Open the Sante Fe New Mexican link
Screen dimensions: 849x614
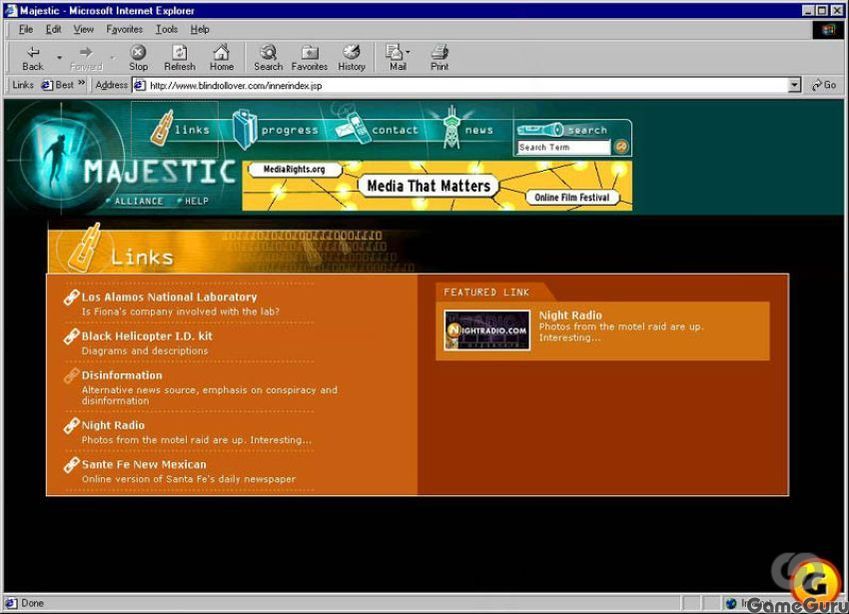tap(143, 464)
